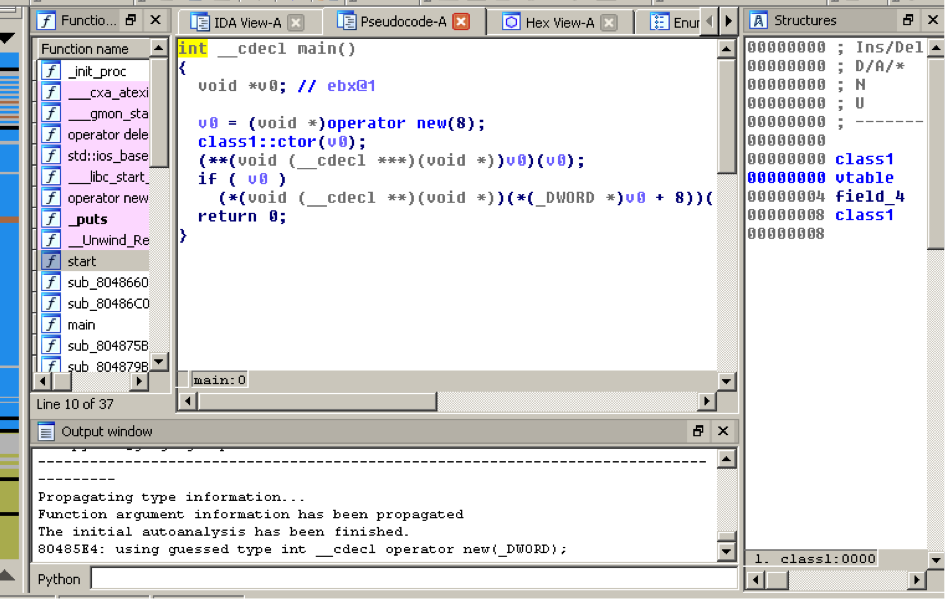This screenshot has height=599, width=945.
Task: Undock the Output window panel
Action: click(699, 431)
